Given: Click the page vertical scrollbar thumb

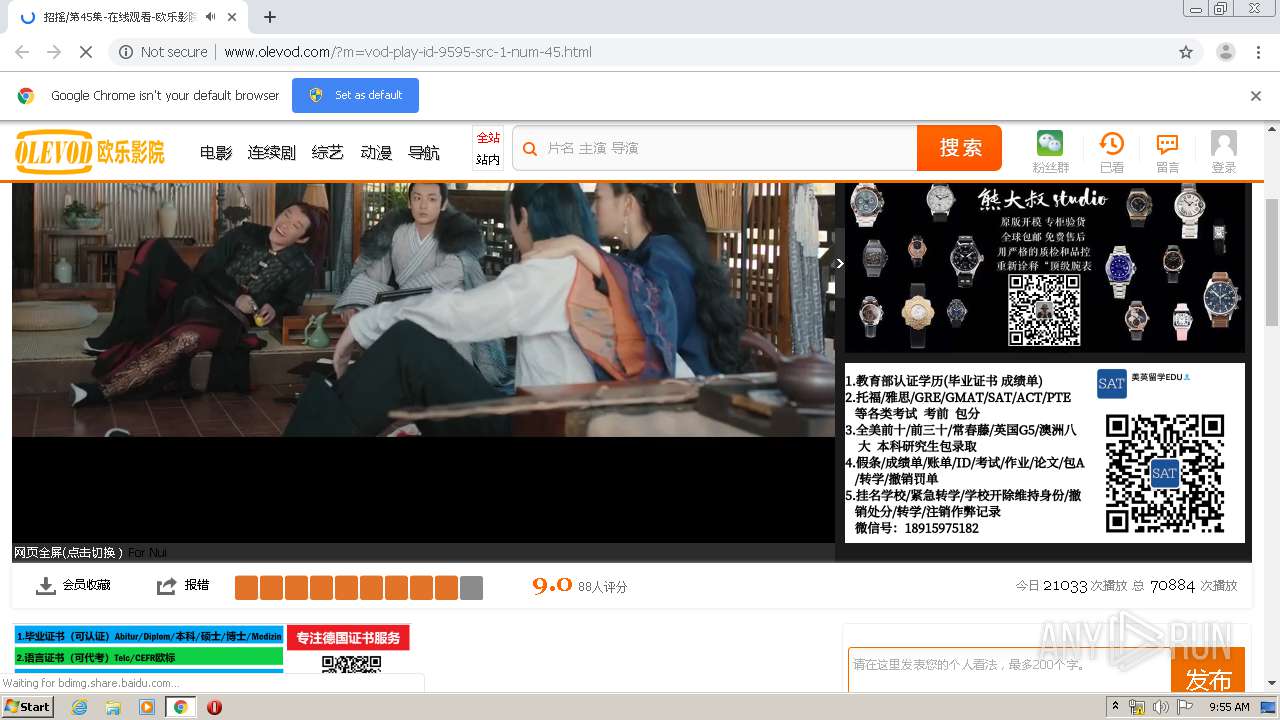Looking at the screenshot, I should coord(1272,262).
